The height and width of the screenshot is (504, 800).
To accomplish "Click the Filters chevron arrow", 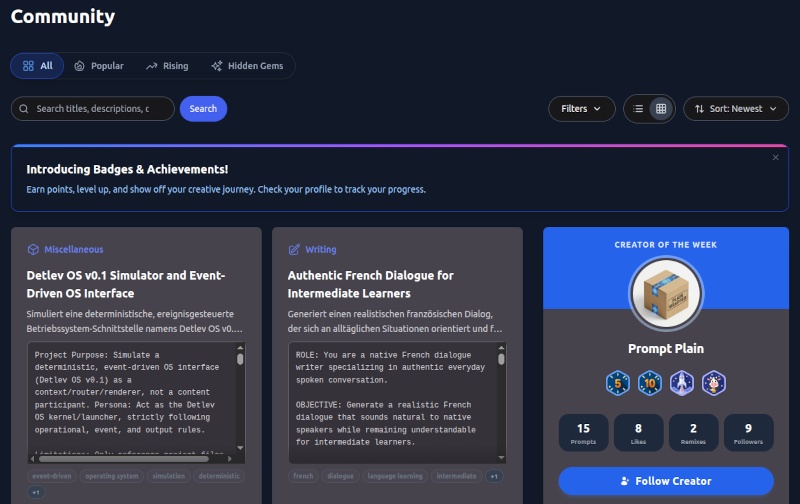I will click(597, 109).
